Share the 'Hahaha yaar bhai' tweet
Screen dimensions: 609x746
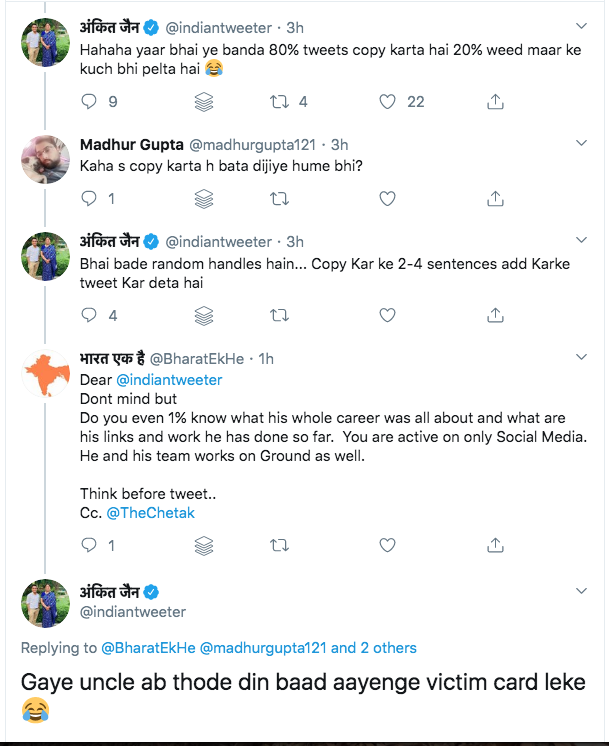point(495,101)
